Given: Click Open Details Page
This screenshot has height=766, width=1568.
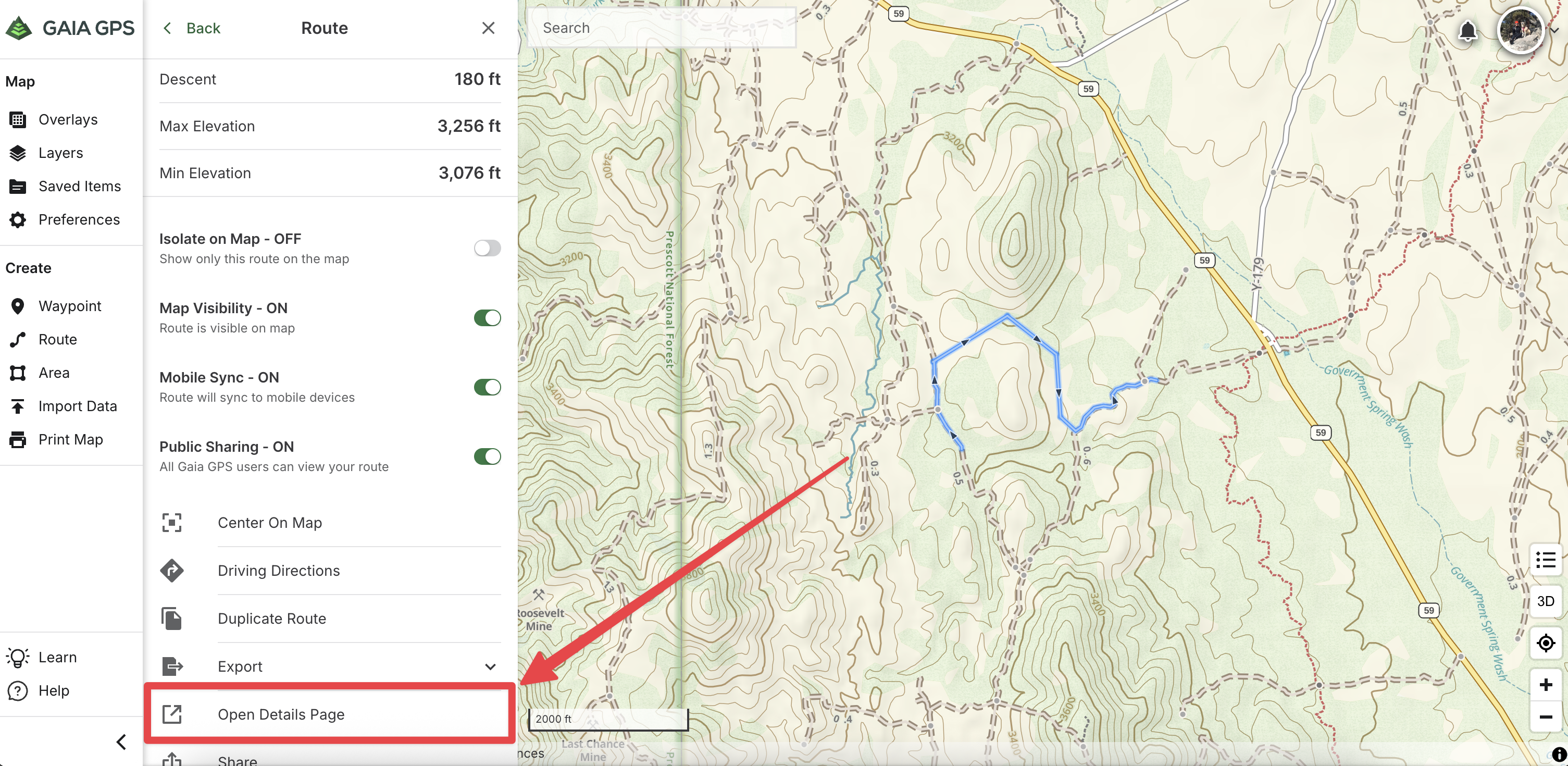Looking at the screenshot, I should (x=281, y=714).
